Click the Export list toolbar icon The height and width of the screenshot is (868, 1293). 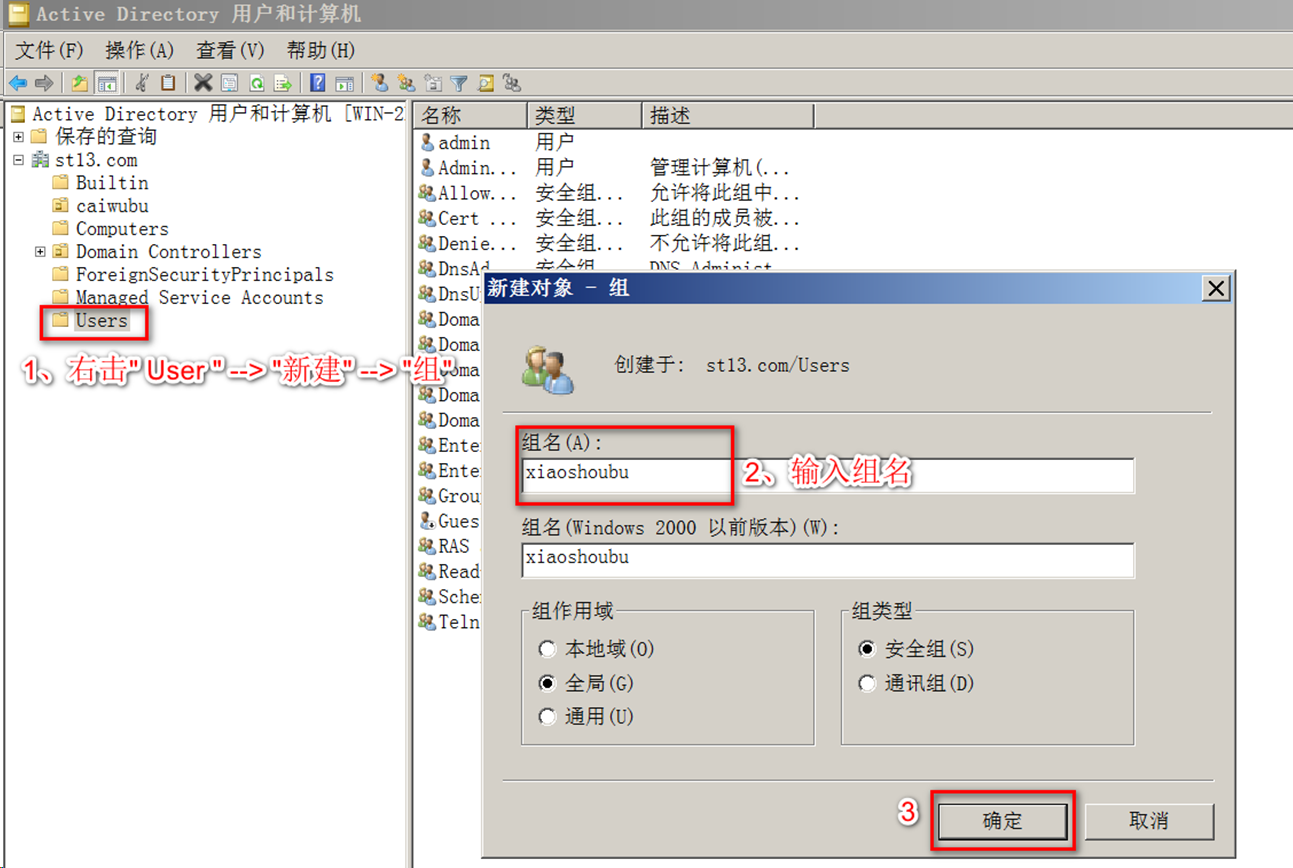point(281,82)
